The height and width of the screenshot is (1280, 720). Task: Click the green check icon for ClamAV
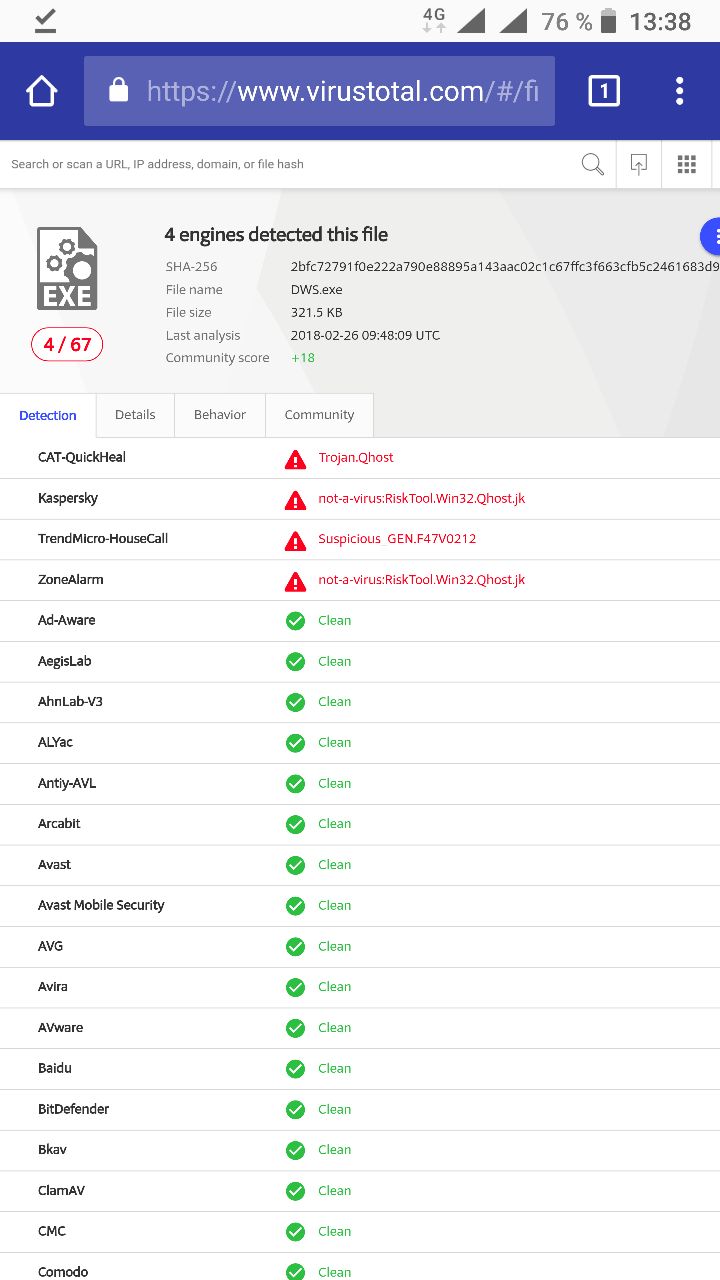295,1191
